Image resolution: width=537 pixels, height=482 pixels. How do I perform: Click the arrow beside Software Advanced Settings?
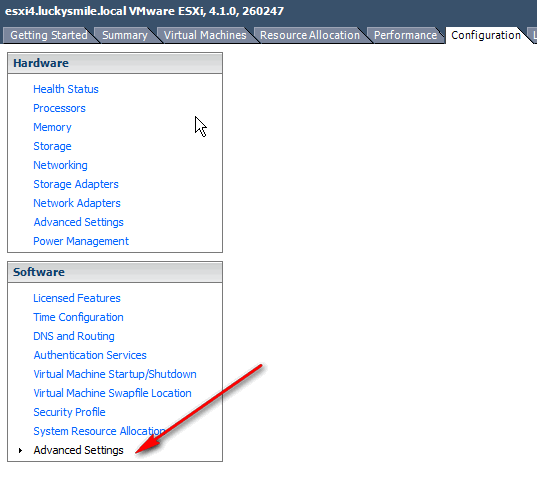(x=21, y=450)
